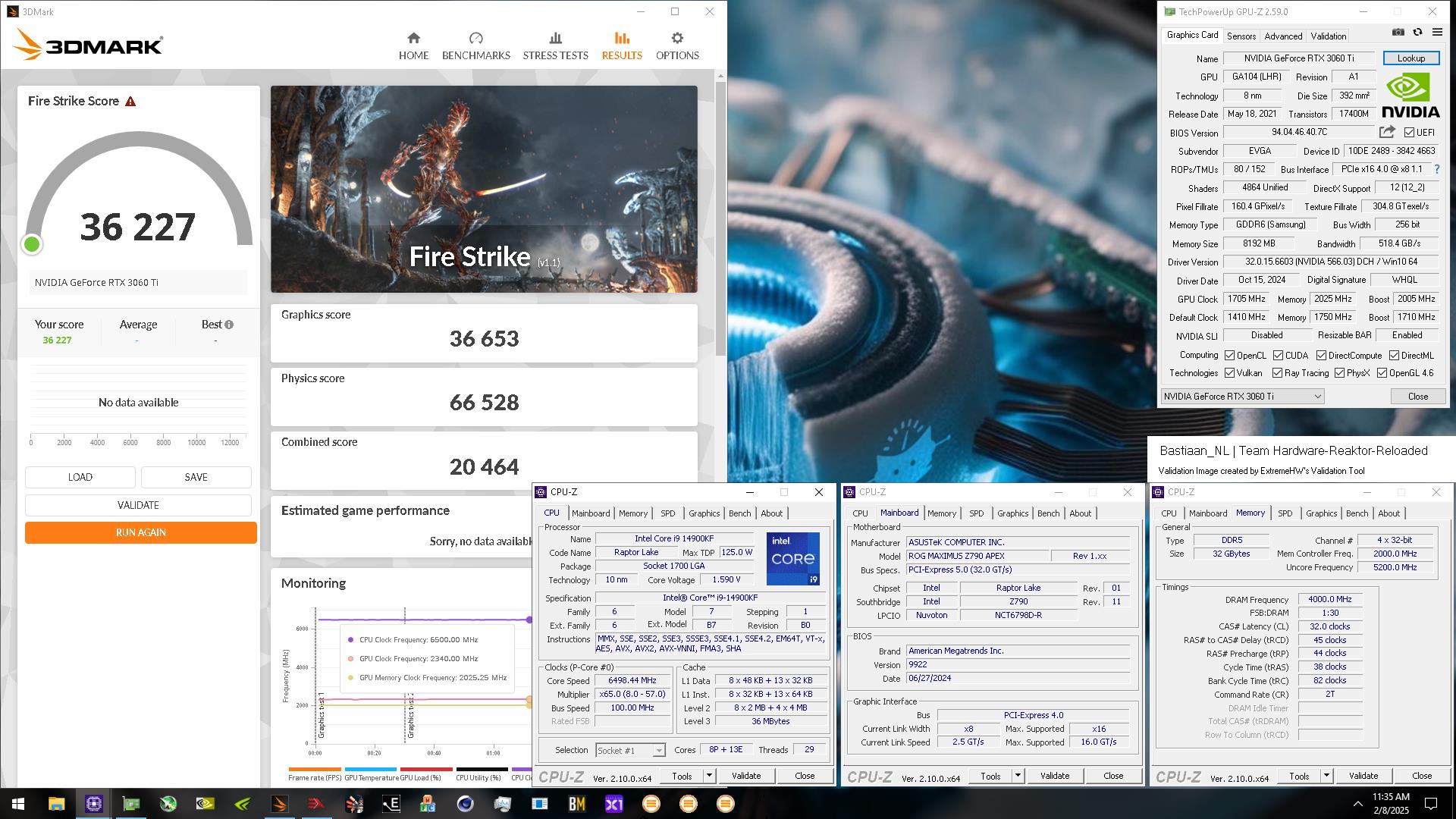
Task: Click the orange RUN AGAIN button
Action: tap(141, 532)
